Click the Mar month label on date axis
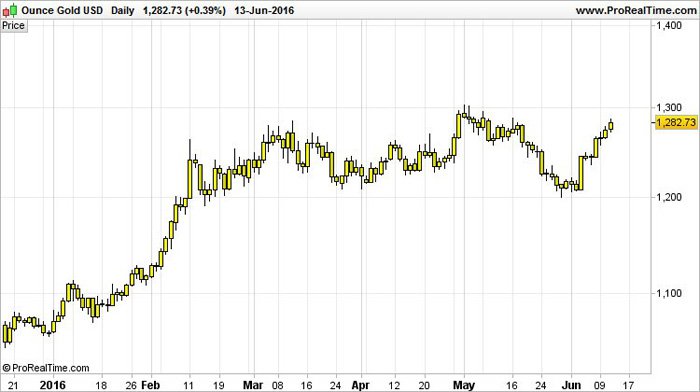Screen dimensions: 700x392 [x=253, y=385]
